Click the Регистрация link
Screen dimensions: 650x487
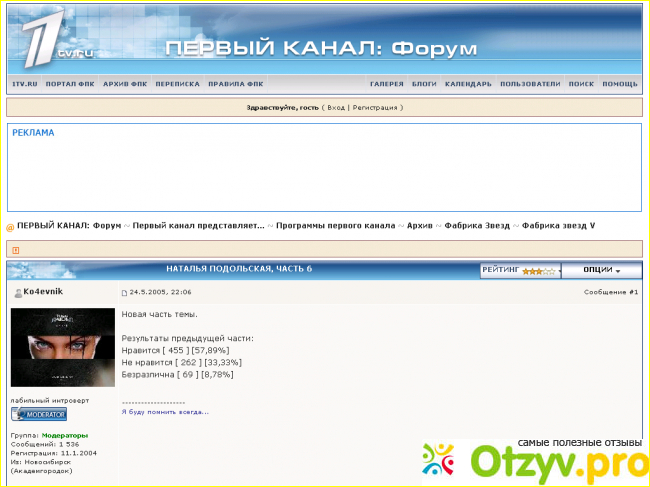click(x=375, y=107)
